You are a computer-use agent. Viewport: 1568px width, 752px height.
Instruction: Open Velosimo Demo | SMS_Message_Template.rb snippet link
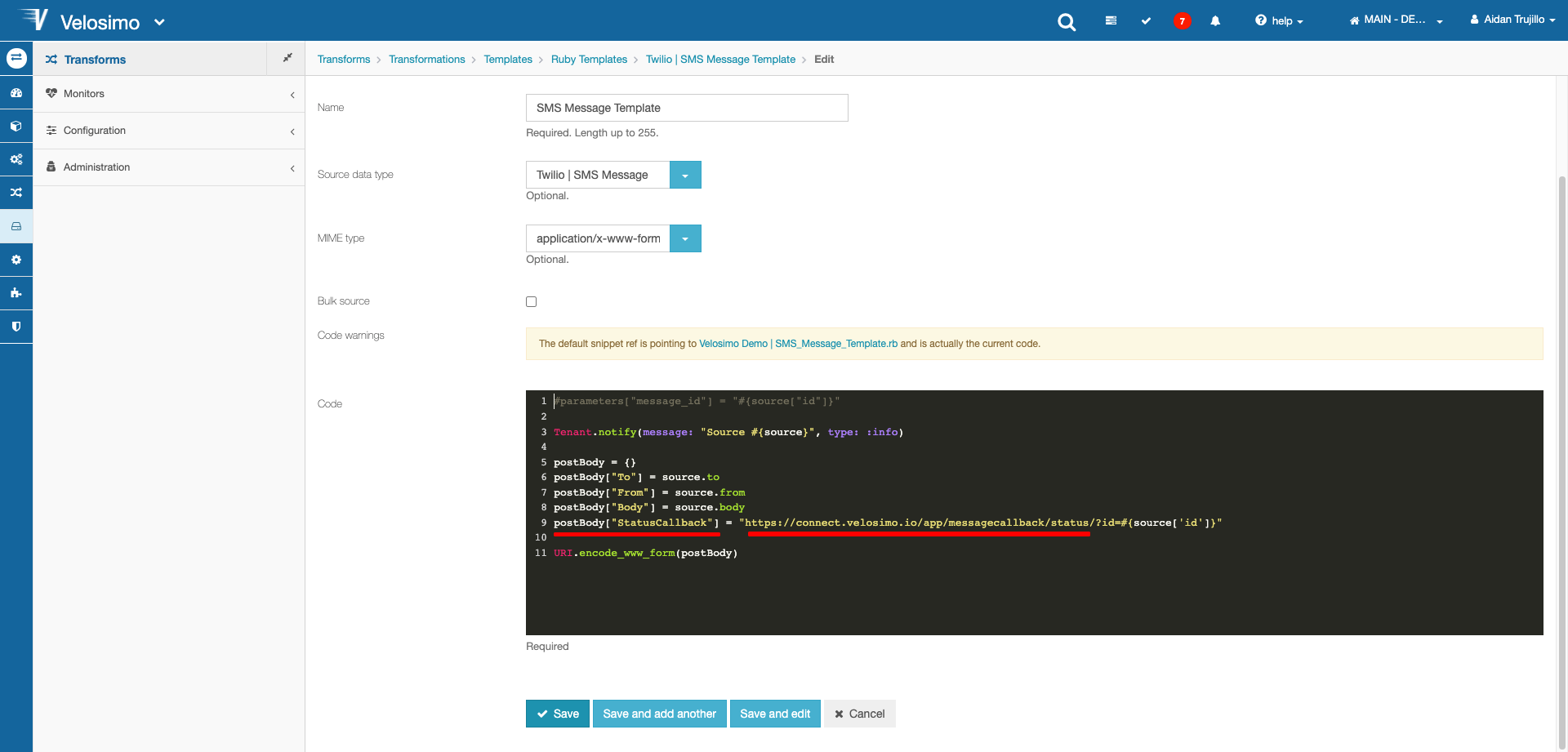pyautogui.click(x=798, y=344)
